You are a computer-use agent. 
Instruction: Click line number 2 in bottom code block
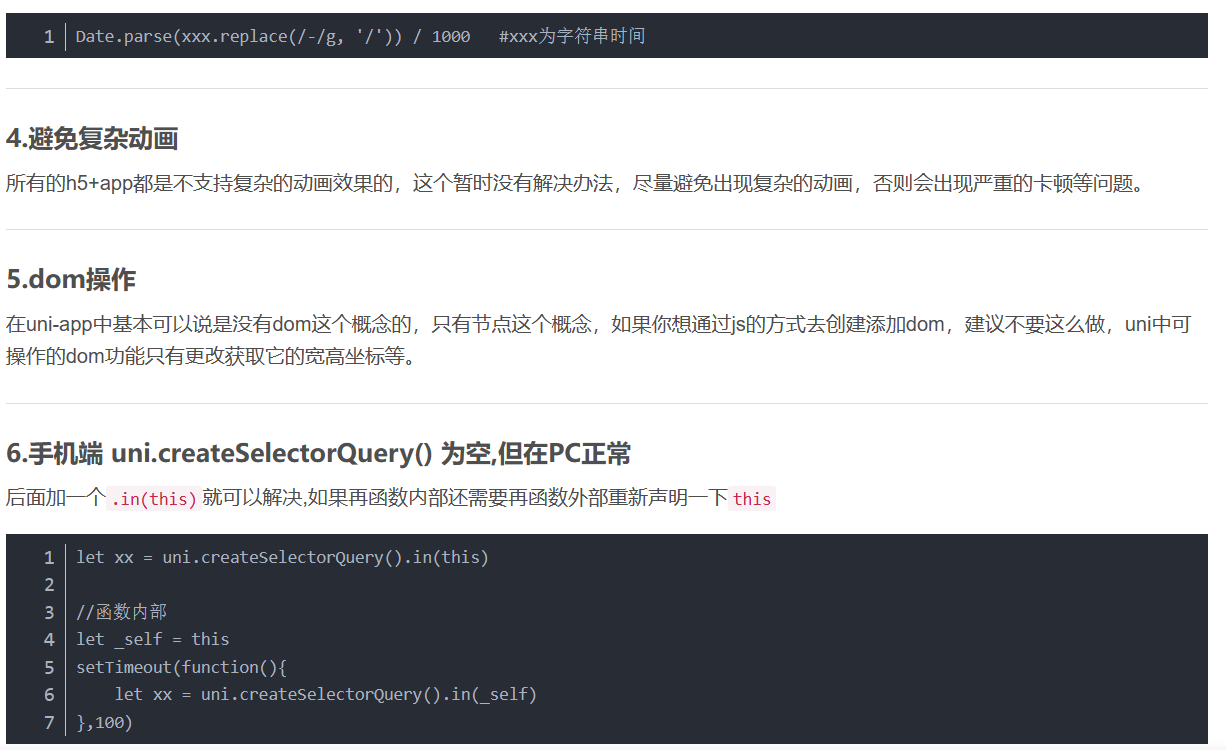[49, 585]
